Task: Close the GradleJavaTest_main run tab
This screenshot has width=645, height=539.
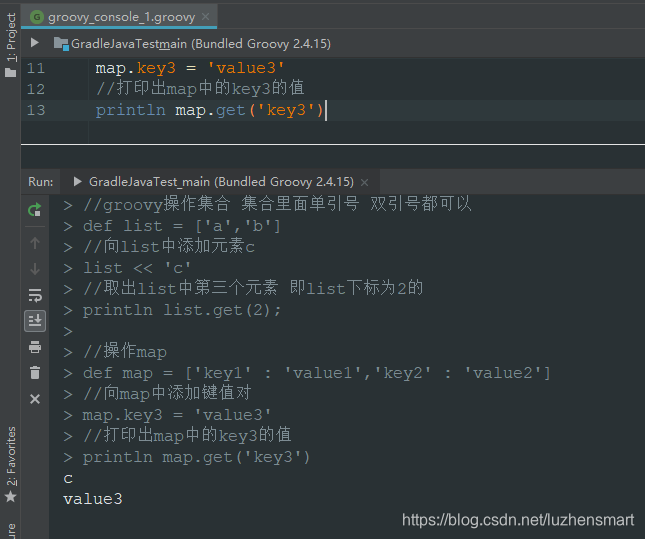Action: click(x=364, y=182)
